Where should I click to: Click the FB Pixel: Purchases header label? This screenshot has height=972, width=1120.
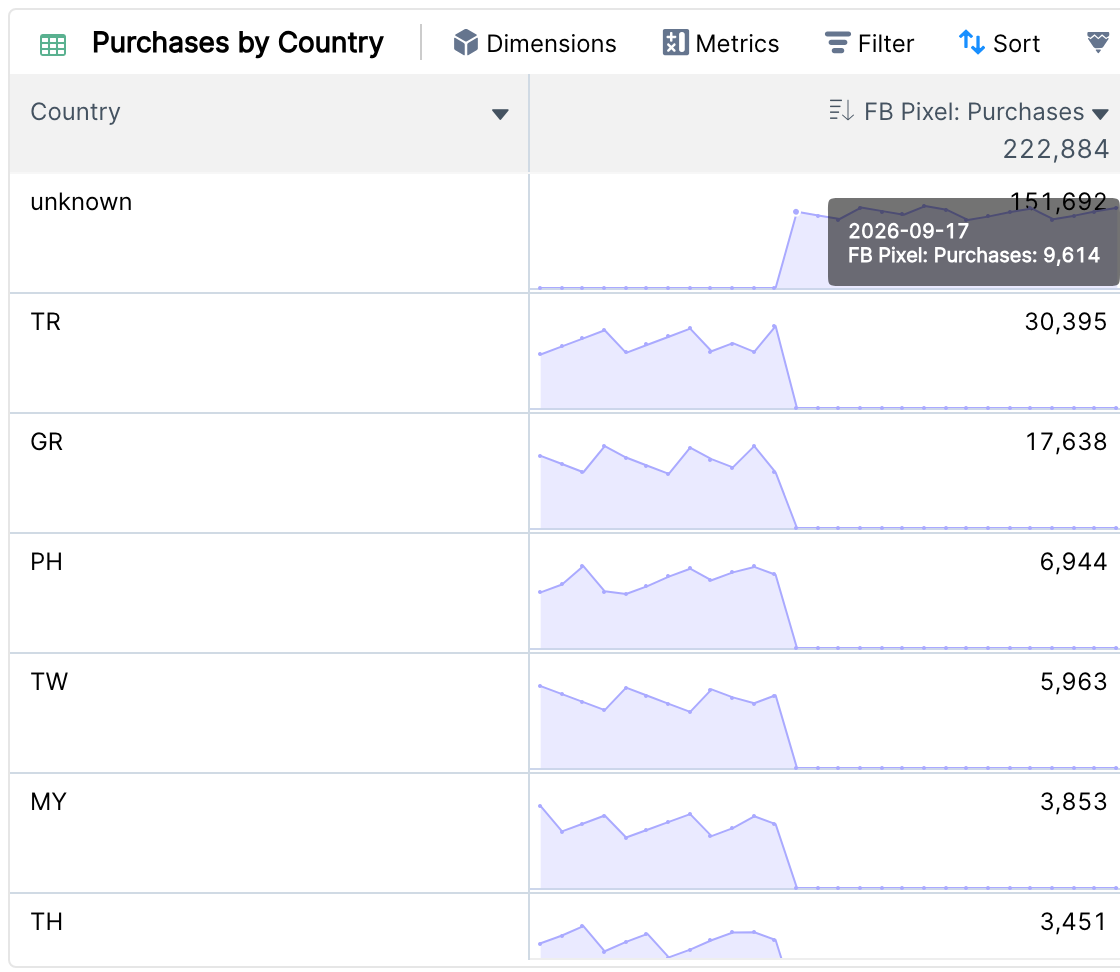[974, 111]
